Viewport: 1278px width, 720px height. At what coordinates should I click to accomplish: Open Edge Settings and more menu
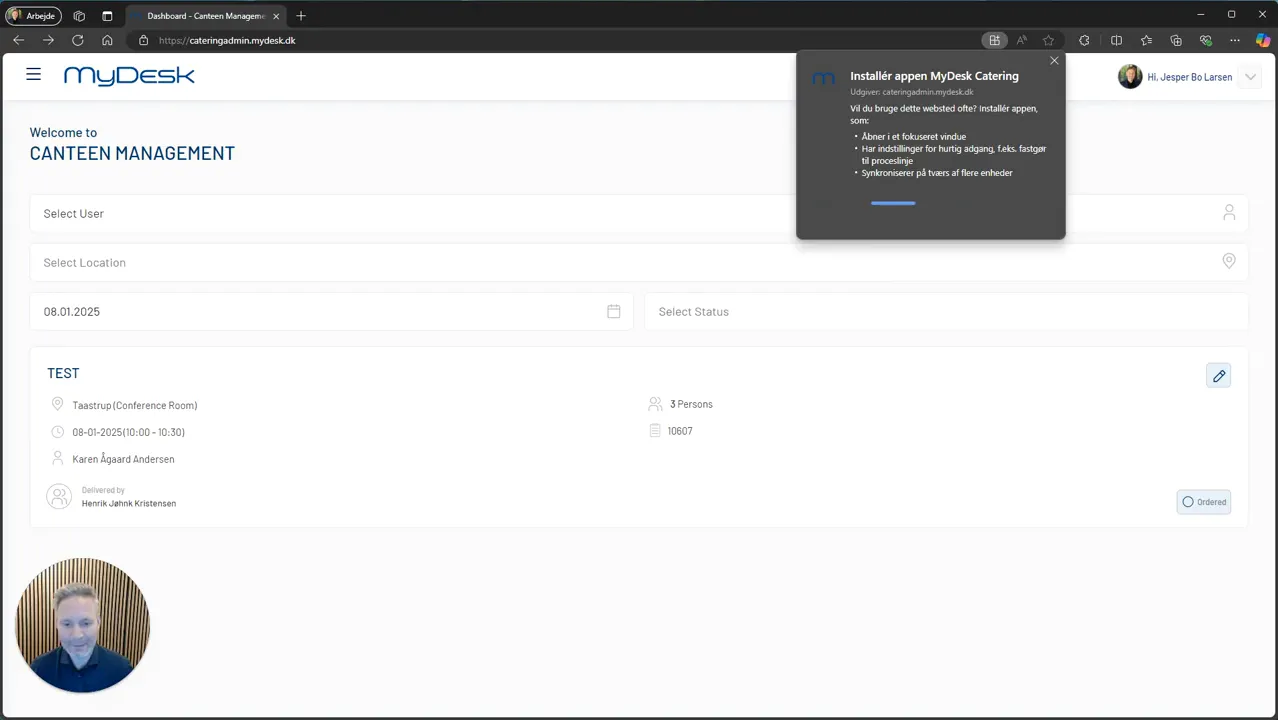1235,41
